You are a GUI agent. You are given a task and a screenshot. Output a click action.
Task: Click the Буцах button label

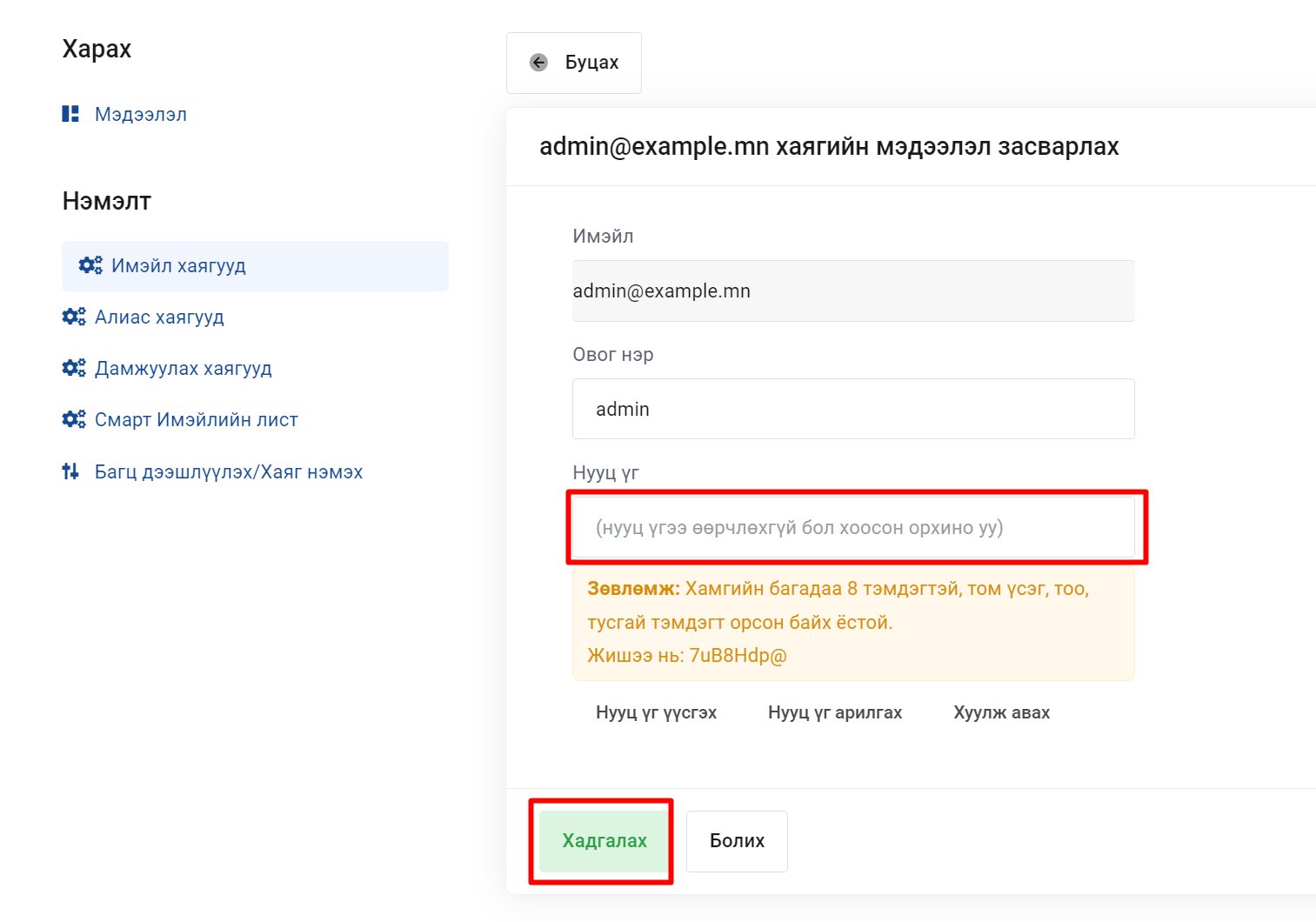pyautogui.click(x=591, y=63)
